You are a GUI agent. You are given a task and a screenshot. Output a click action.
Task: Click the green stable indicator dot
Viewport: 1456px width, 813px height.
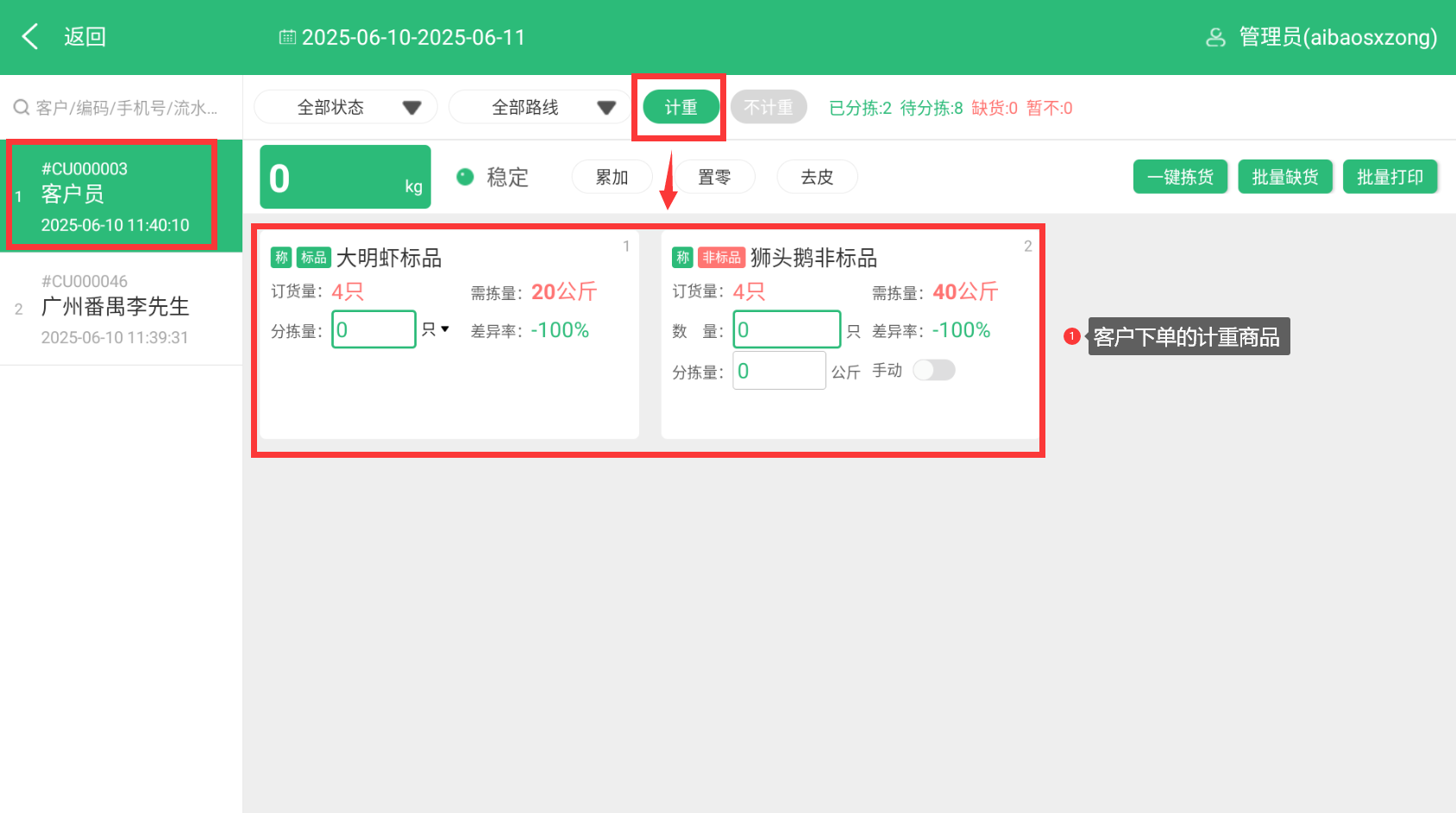465,177
